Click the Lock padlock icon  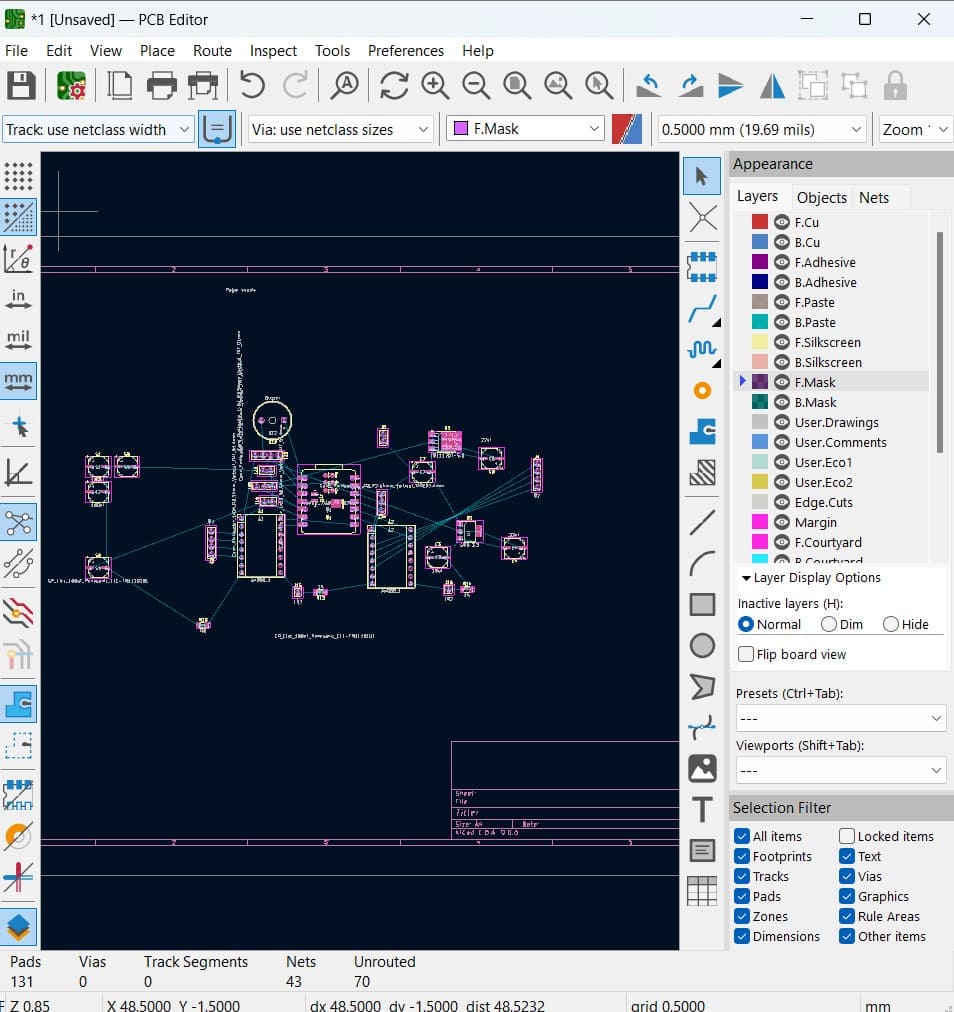[895, 85]
